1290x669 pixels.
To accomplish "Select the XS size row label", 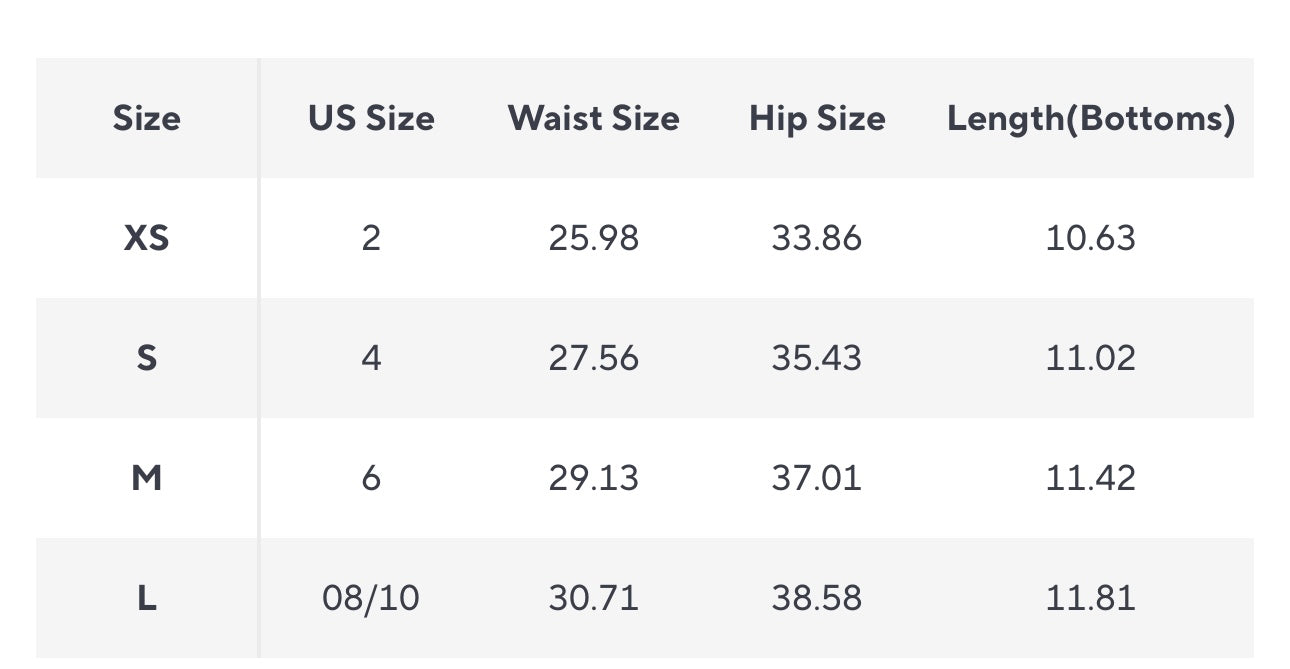I will (x=146, y=238).
